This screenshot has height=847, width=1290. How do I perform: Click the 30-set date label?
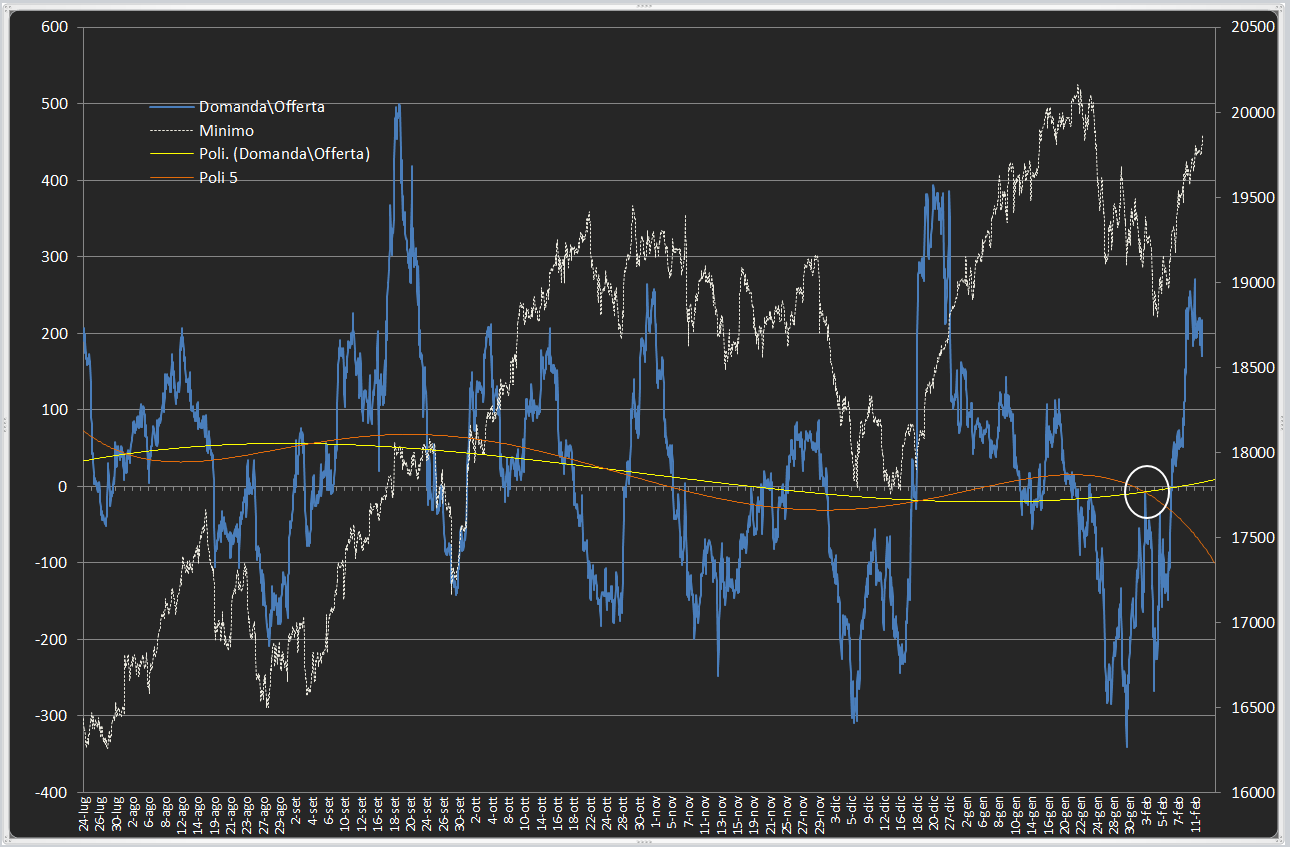(459, 814)
